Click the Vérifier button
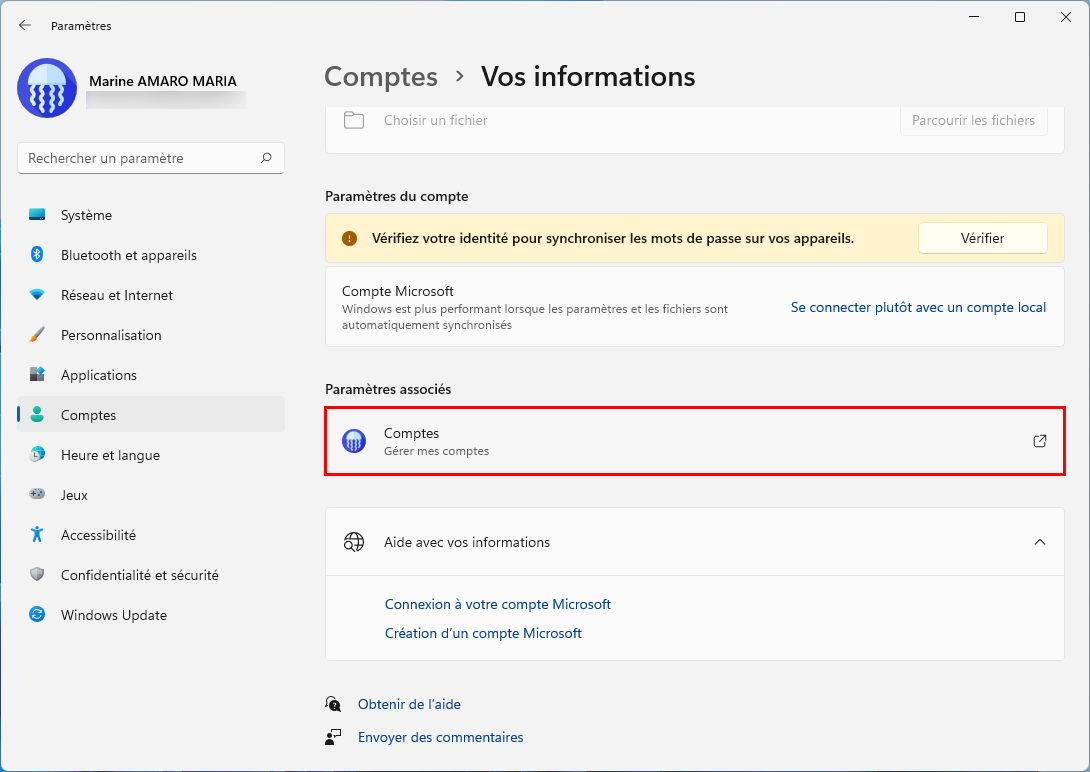The width and height of the screenshot is (1090, 772). (982, 238)
